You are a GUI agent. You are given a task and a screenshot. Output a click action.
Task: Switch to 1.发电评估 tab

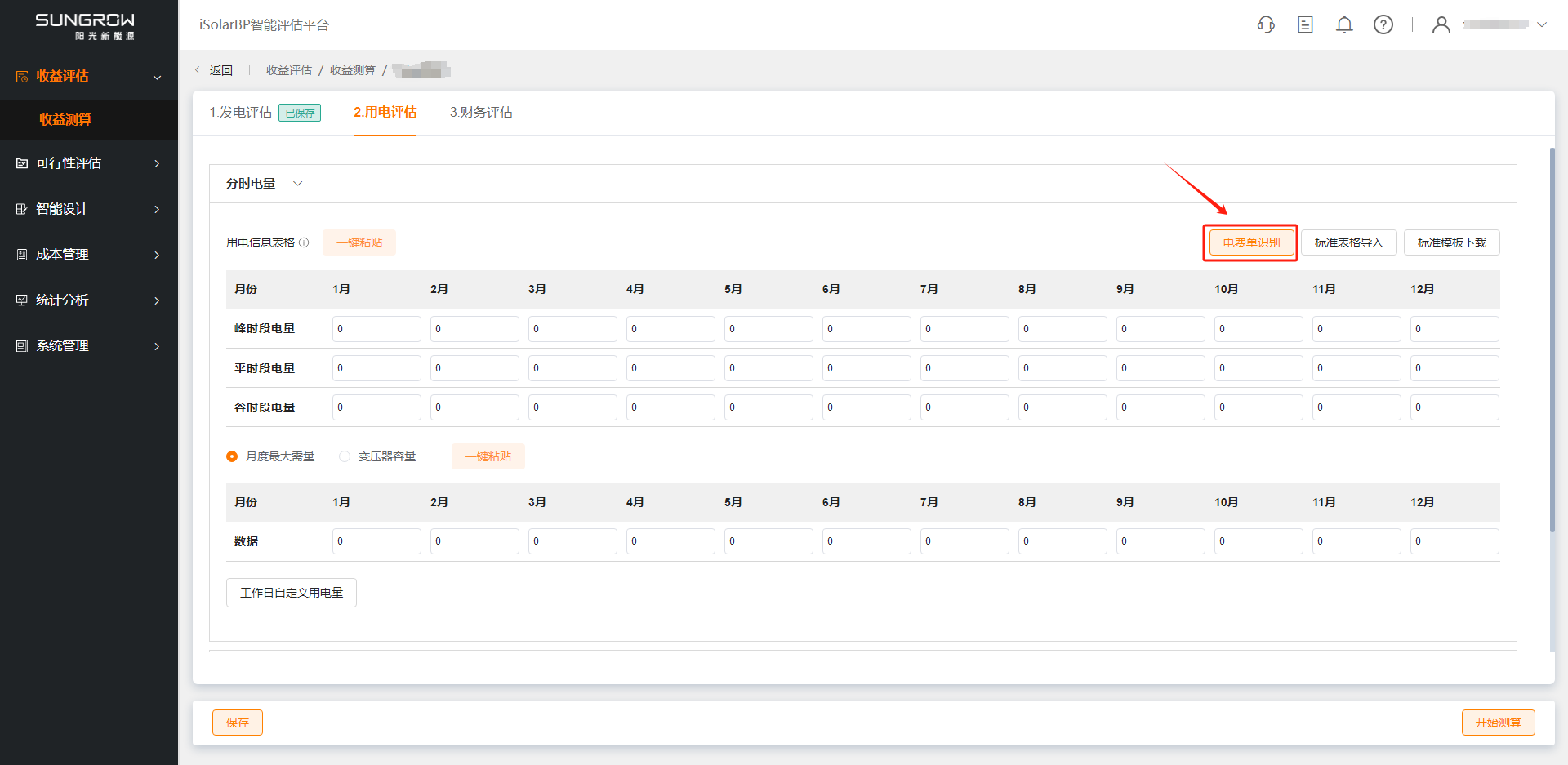tap(241, 113)
